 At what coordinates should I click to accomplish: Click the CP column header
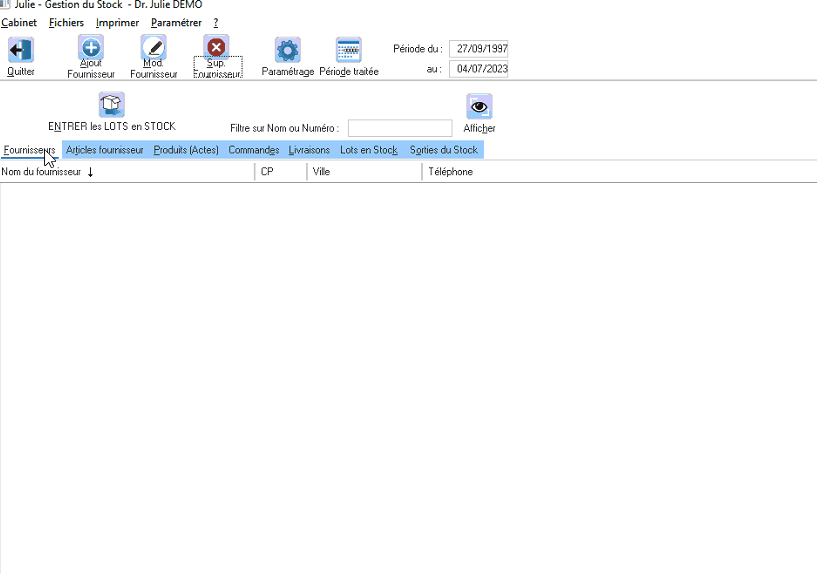281,171
